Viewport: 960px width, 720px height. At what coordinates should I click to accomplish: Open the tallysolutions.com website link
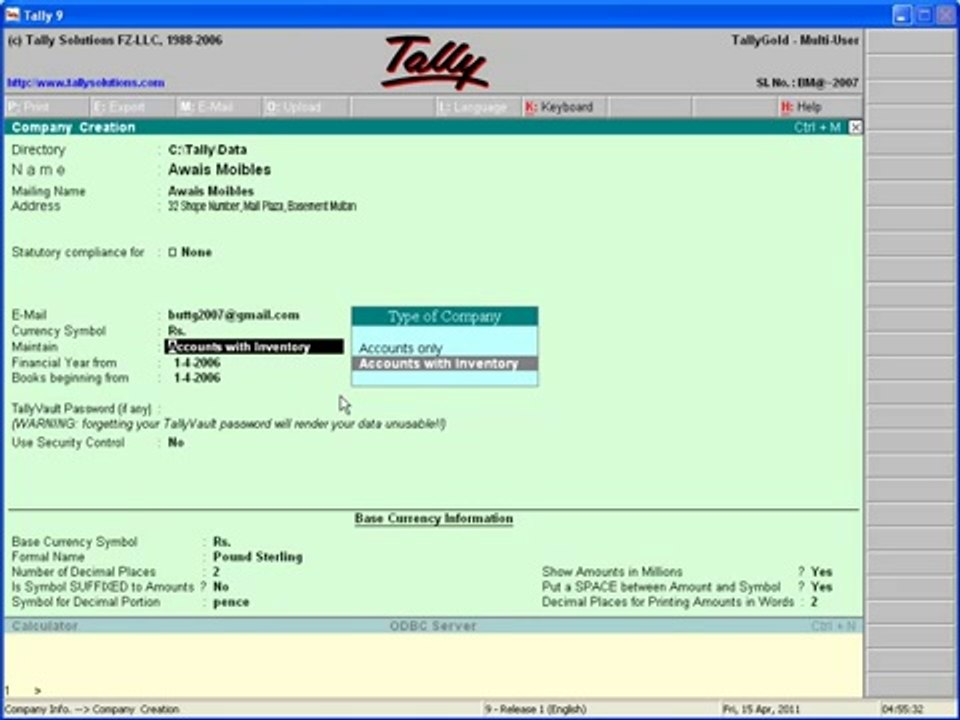point(86,83)
